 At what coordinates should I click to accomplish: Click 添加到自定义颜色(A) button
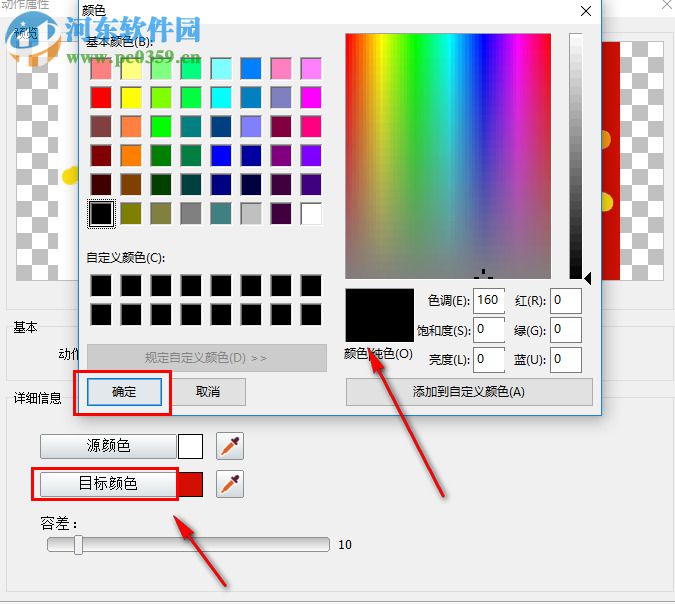(469, 392)
